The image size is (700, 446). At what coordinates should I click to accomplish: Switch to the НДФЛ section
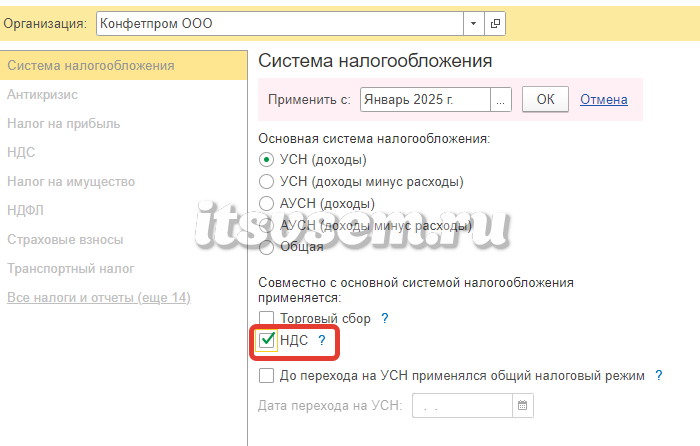pos(25,210)
